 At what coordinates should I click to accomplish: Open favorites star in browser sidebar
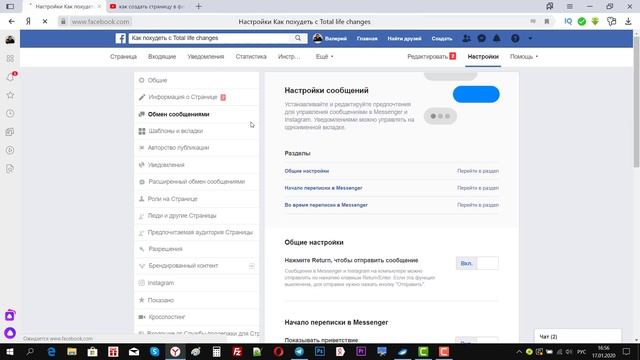tap(10, 95)
